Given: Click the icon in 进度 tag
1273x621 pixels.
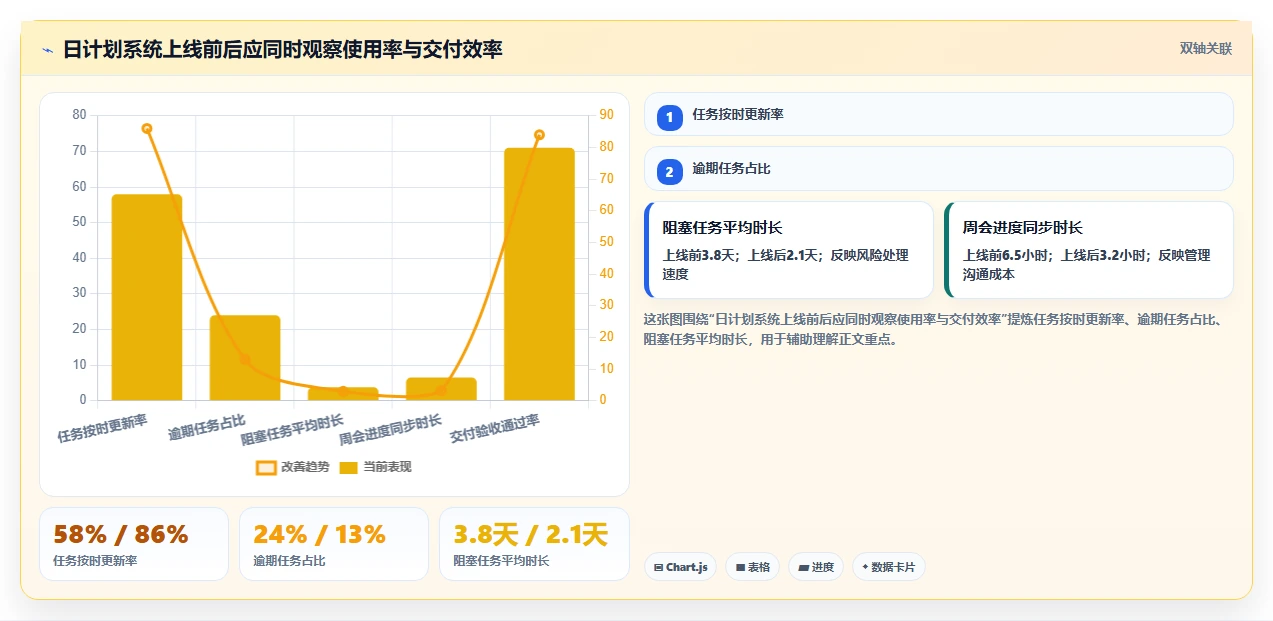Looking at the screenshot, I should 803,567.
